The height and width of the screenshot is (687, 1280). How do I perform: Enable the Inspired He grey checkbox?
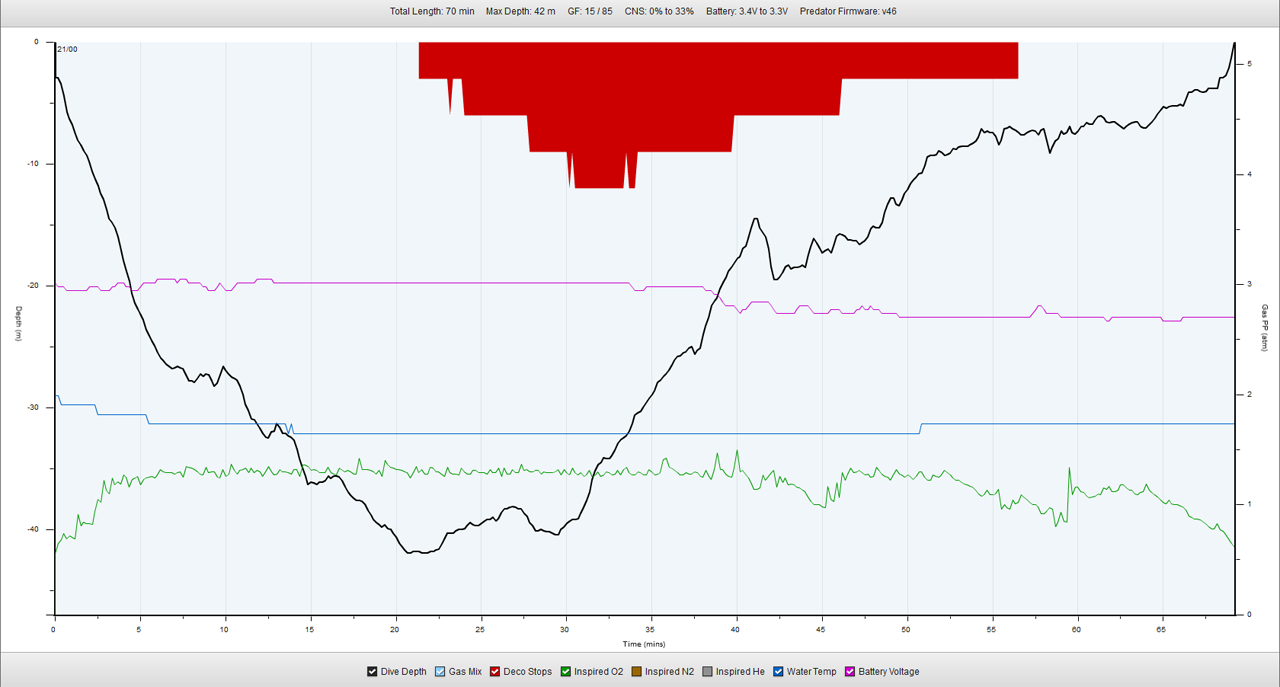click(x=707, y=672)
